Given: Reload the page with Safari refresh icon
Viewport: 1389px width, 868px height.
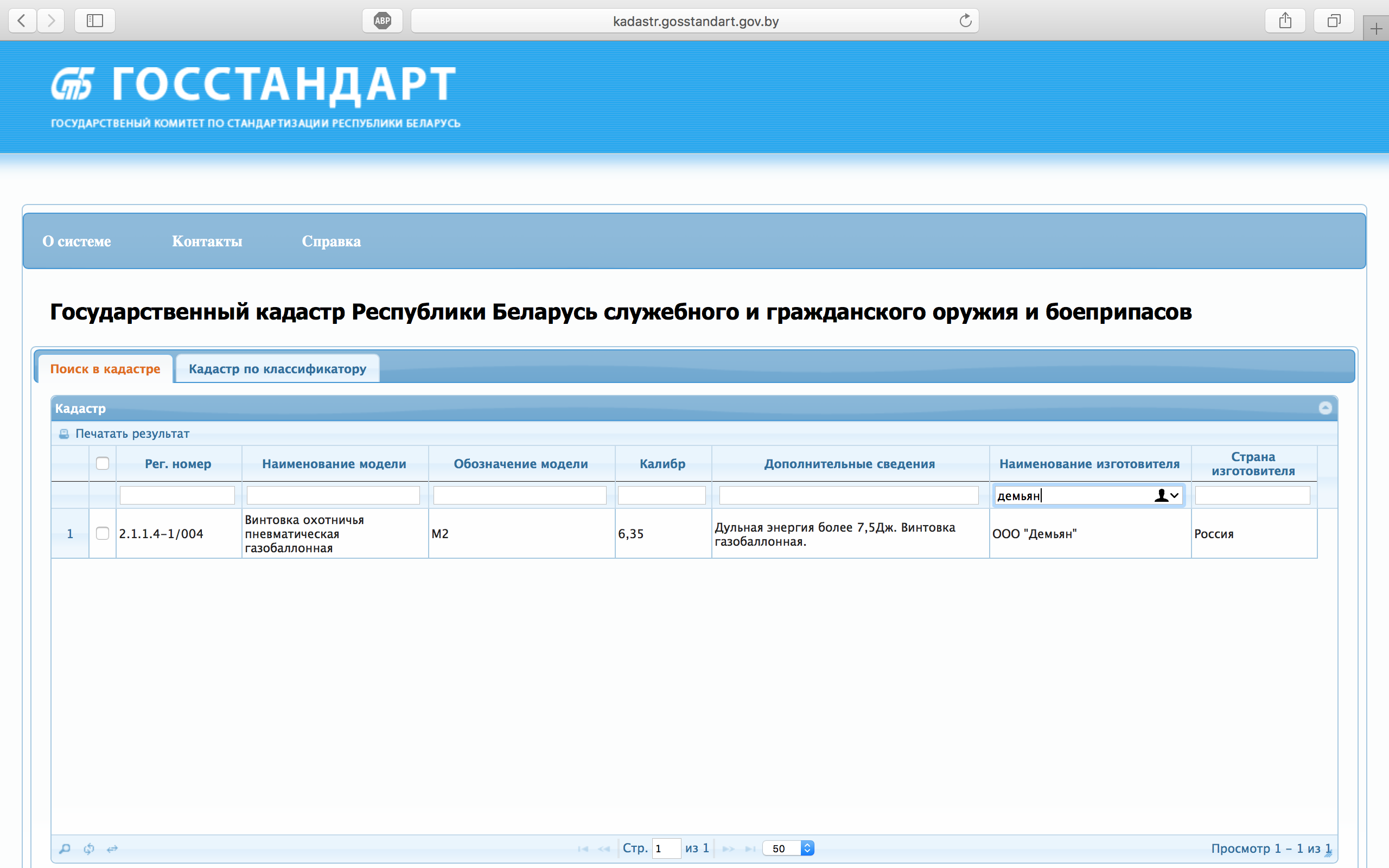Looking at the screenshot, I should [965, 21].
